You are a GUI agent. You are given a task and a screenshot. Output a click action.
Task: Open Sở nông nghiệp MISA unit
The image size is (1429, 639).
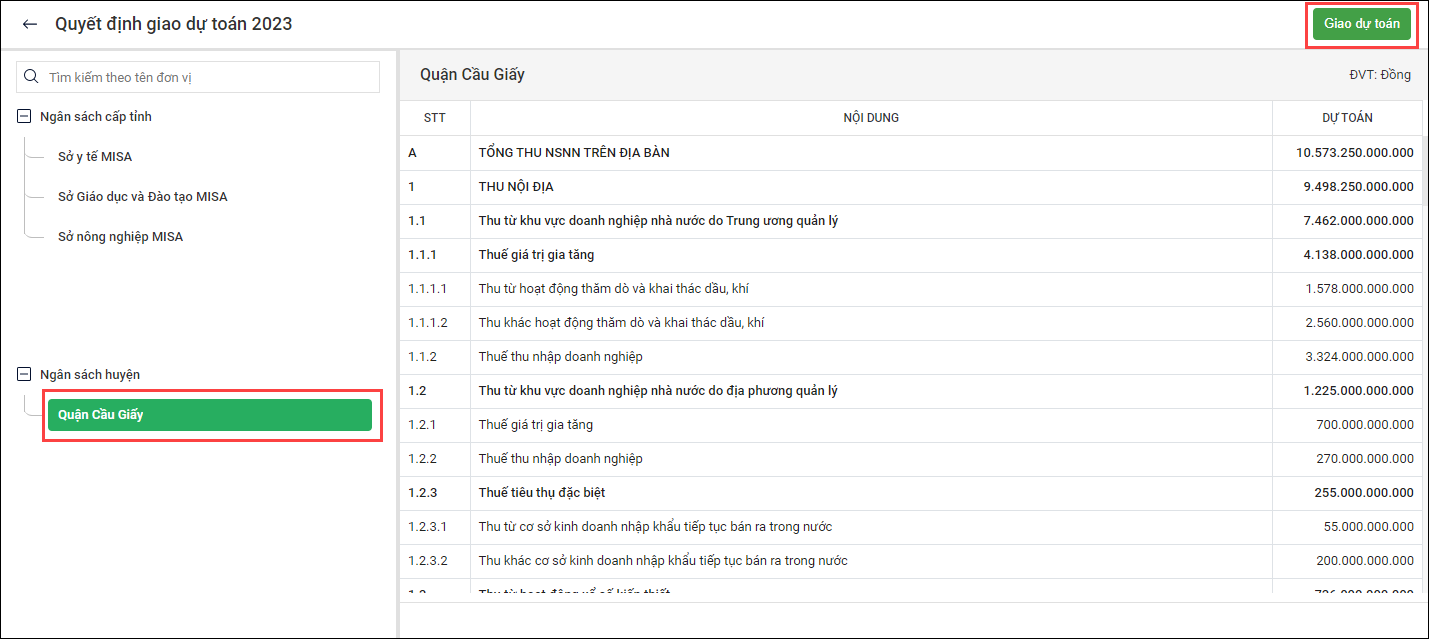point(120,237)
